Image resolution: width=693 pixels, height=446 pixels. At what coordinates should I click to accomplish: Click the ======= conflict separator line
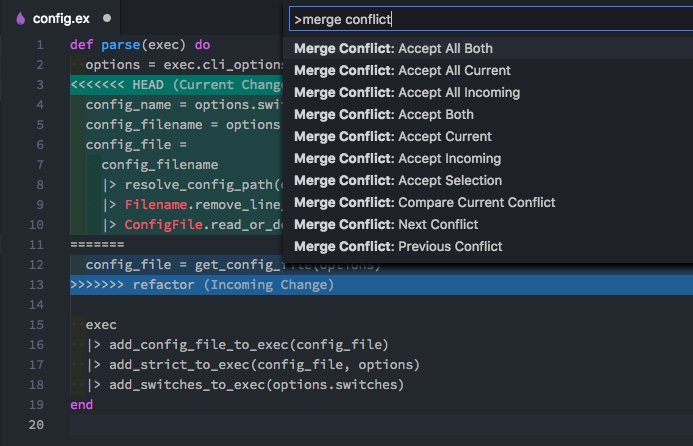[x=97, y=244]
